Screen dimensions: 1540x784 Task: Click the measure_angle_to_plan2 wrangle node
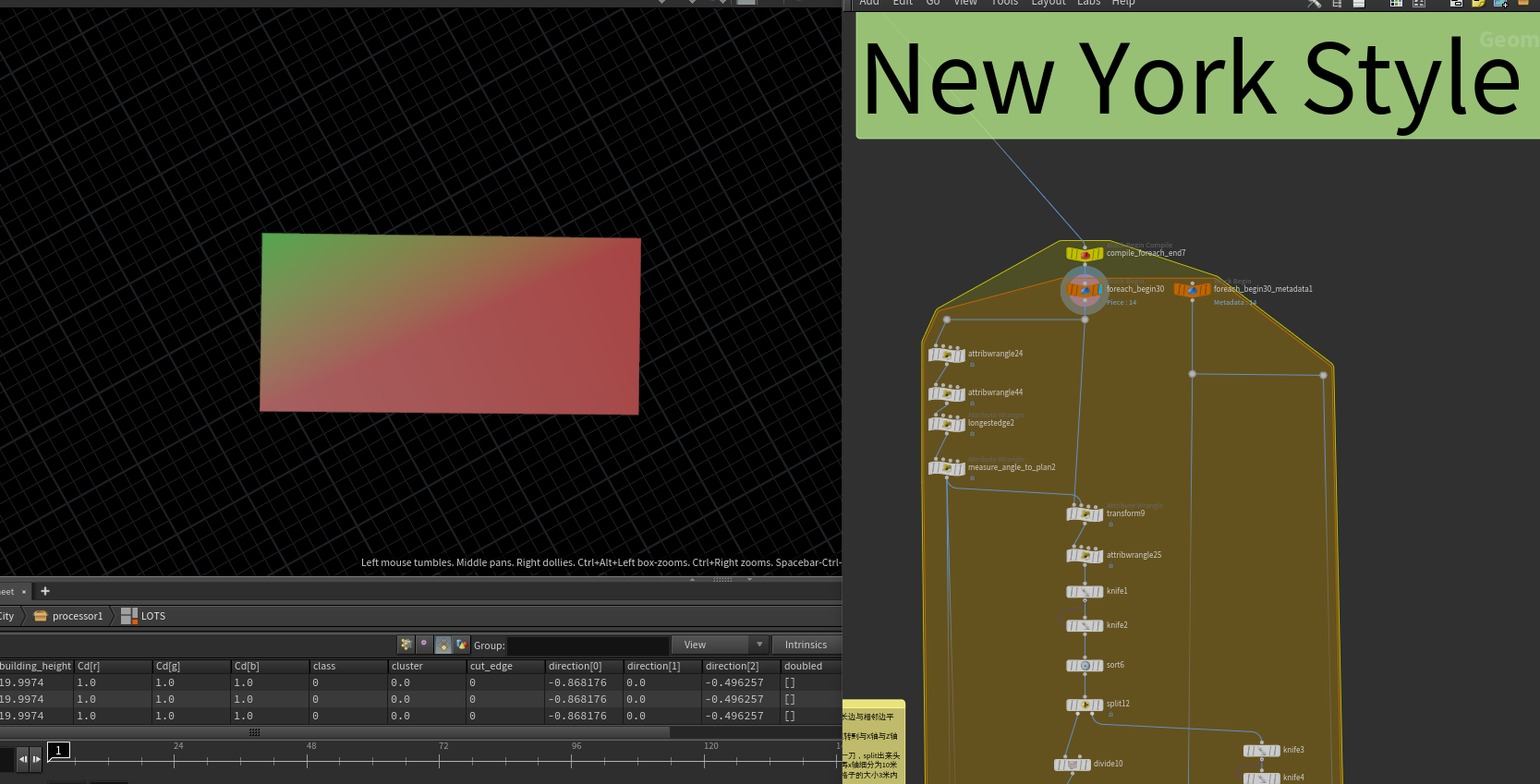coord(947,468)
